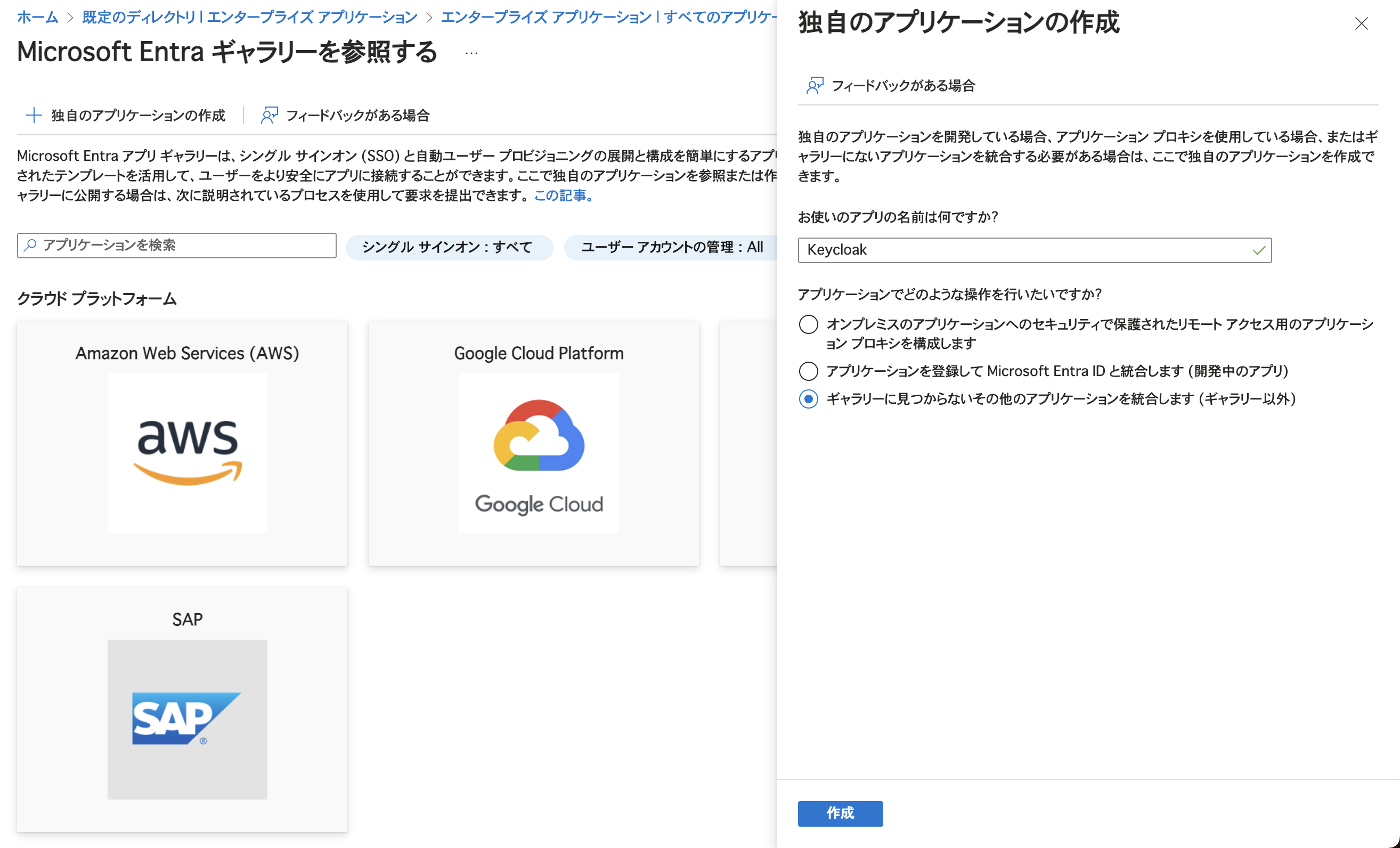Go to ホーム breadcrumb
Screen dimensions: 1400x848
37,17
